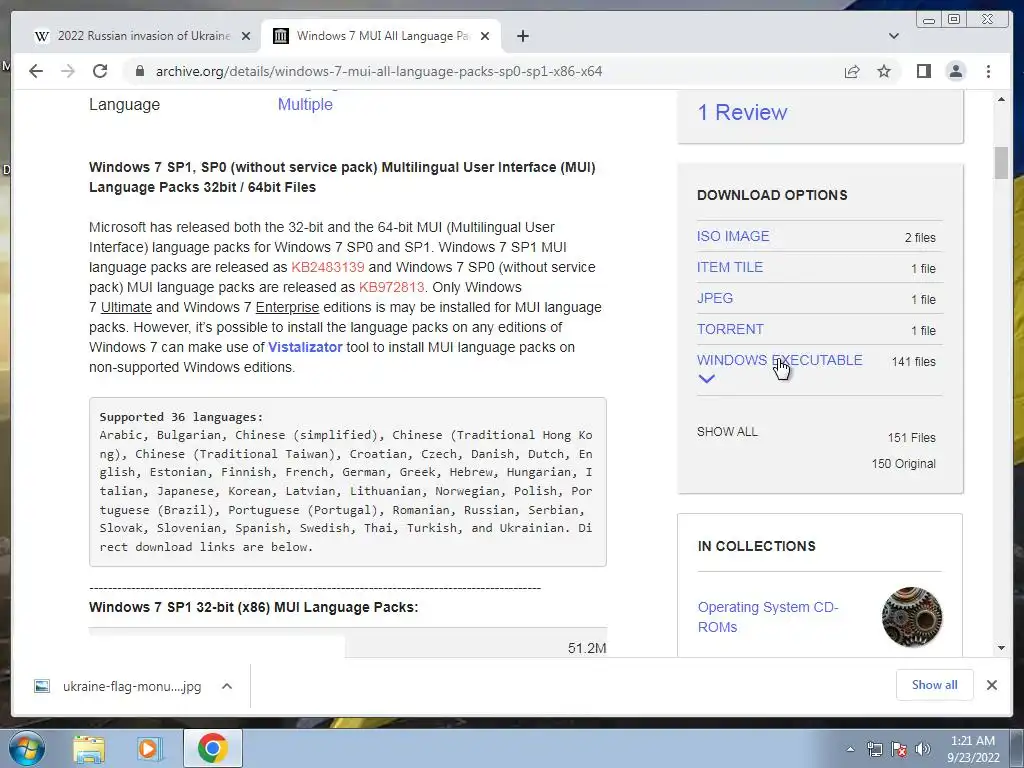Open the Windows Start menu
The image size is (1024, 768).
pos(26,748)
